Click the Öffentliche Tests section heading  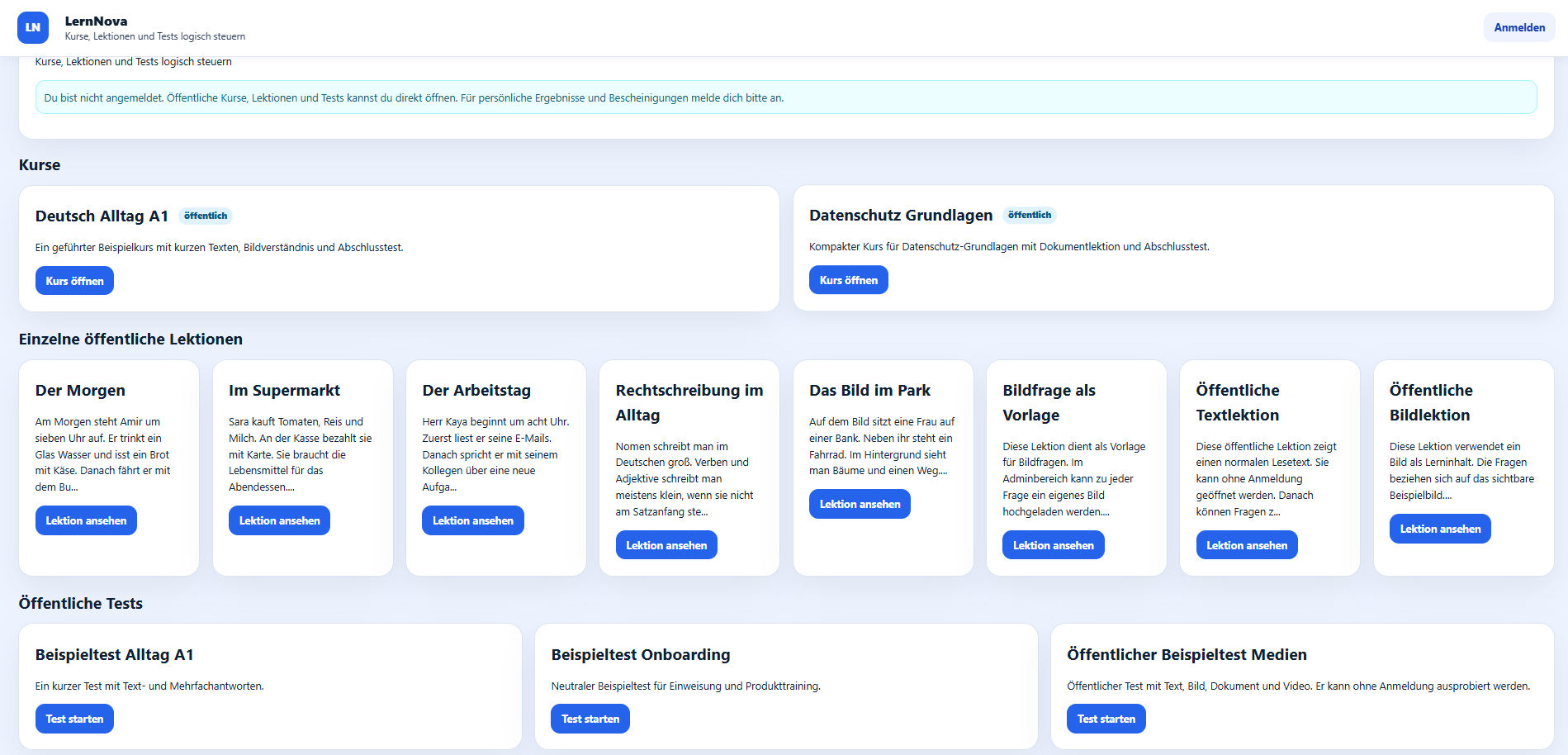point(81,603)
